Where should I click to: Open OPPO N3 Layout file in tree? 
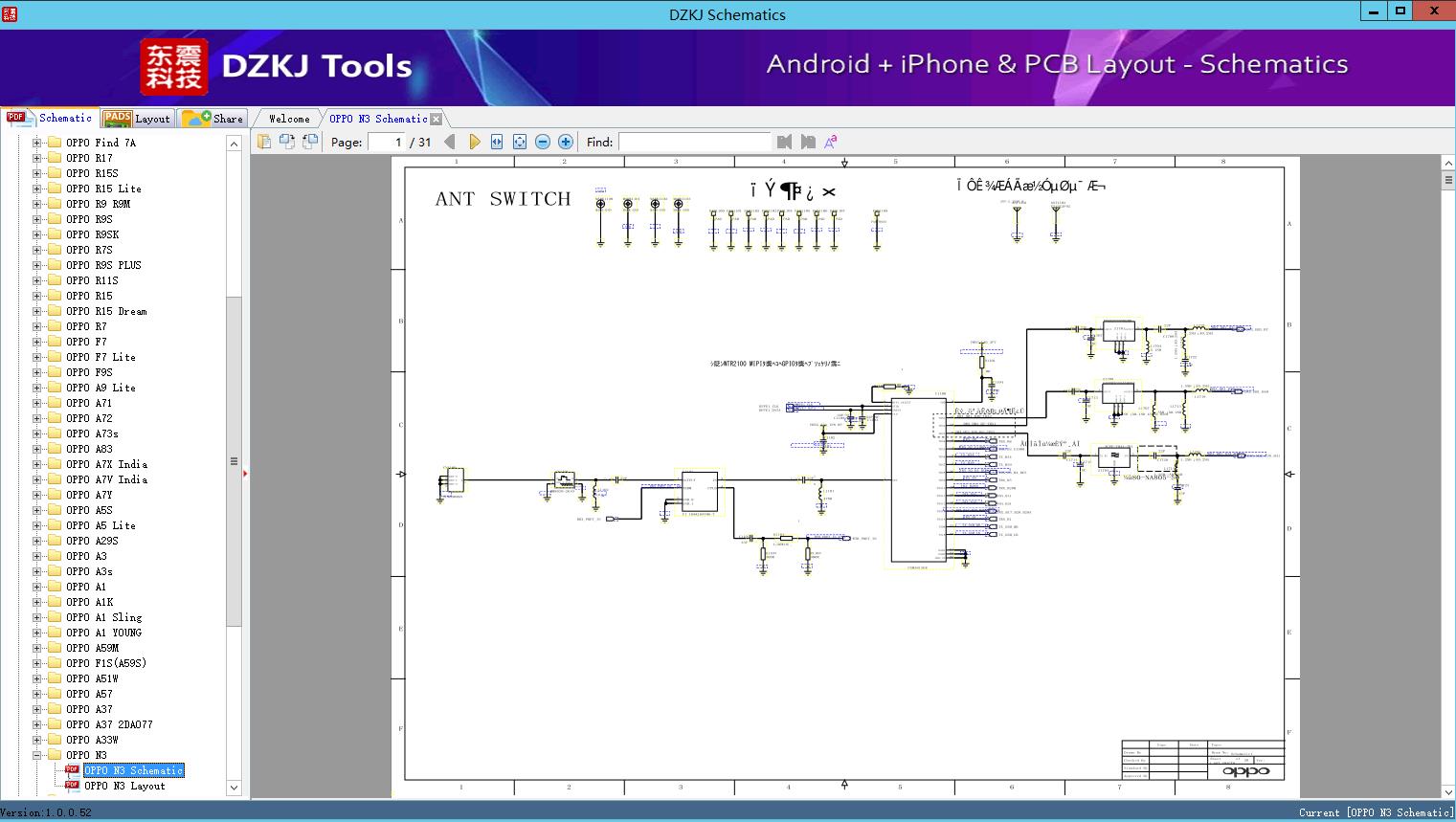pos(124,786)
